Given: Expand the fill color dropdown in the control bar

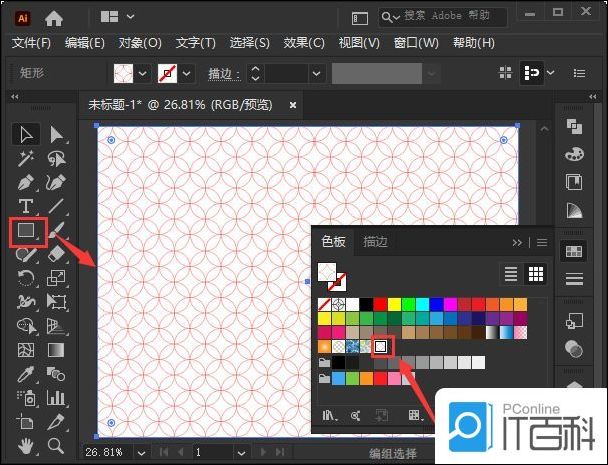Looking at the screenshot, I should [x=142, y=73].
